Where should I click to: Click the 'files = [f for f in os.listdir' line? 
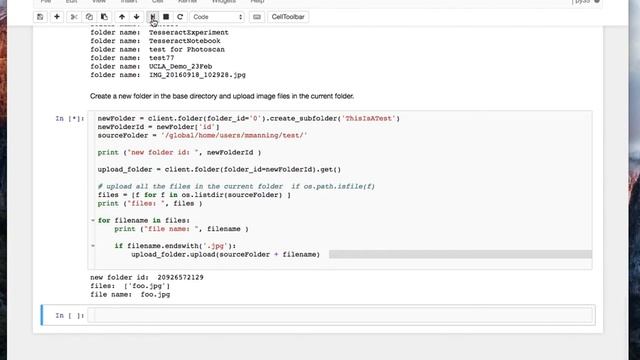(194, 195)
